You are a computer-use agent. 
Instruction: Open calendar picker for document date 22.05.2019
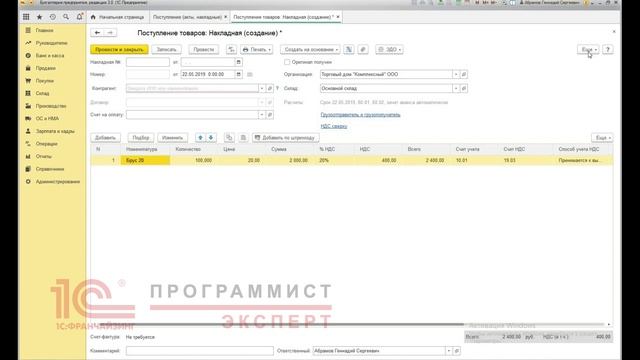click(239, 74)
